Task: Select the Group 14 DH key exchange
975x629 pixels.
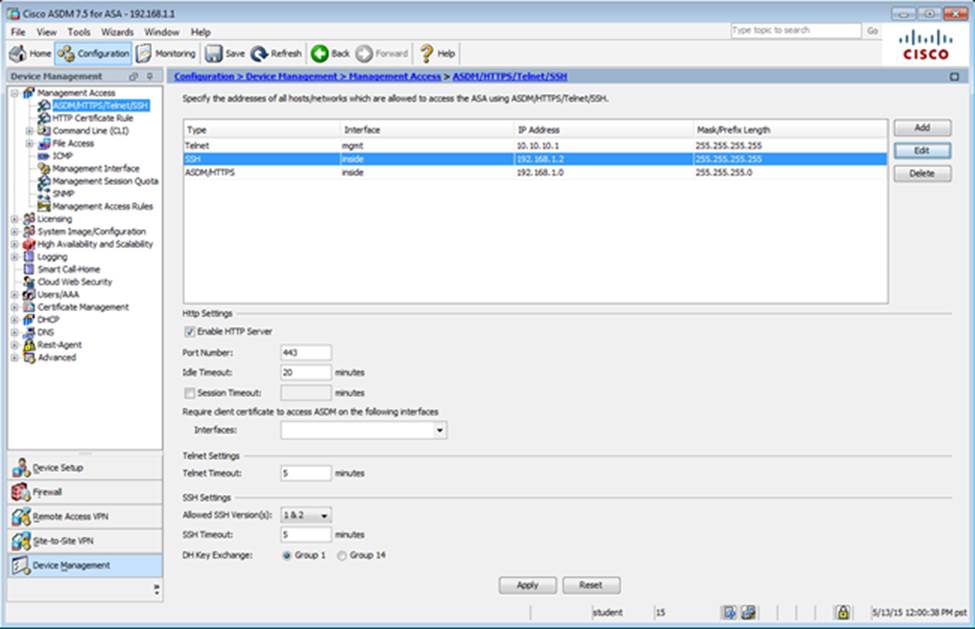Action: tap(343, 555)
